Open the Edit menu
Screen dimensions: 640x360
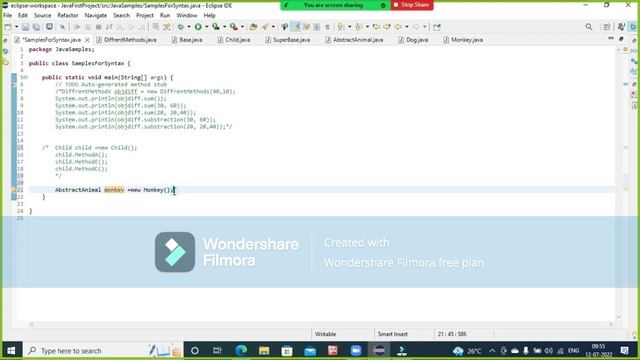pyautogui.click(x=23, y=16)
